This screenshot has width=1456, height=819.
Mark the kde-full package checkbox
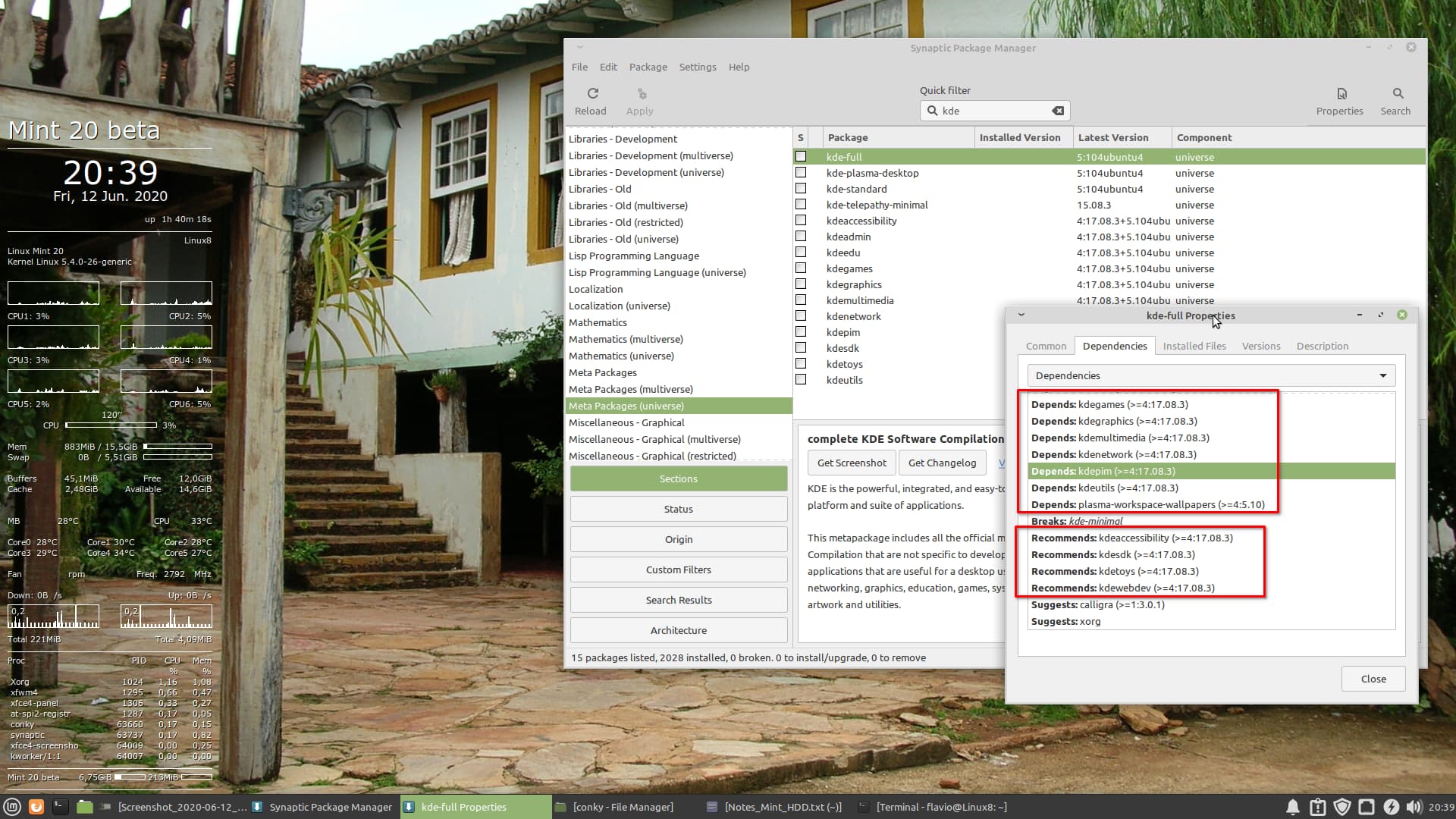801,157
